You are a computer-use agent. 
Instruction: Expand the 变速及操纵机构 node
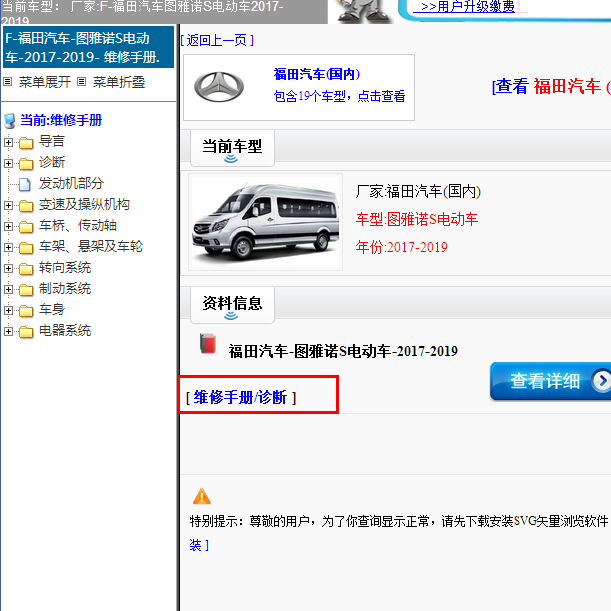point(8,205)
